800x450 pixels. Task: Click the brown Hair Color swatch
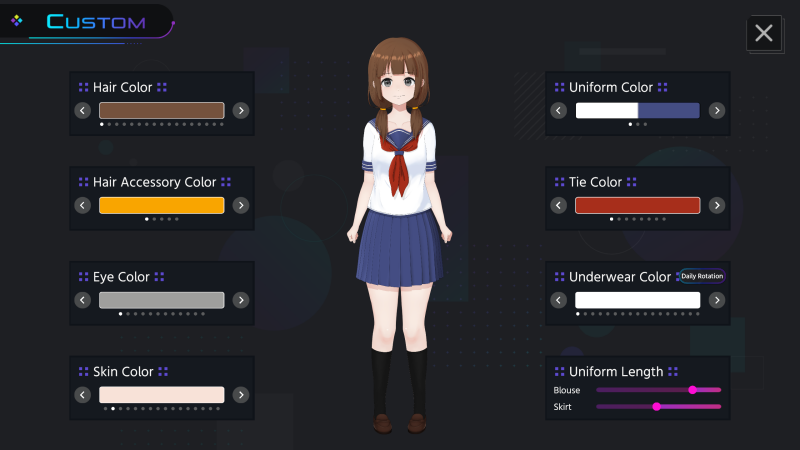pyautogui.click(x=161, y=110)
